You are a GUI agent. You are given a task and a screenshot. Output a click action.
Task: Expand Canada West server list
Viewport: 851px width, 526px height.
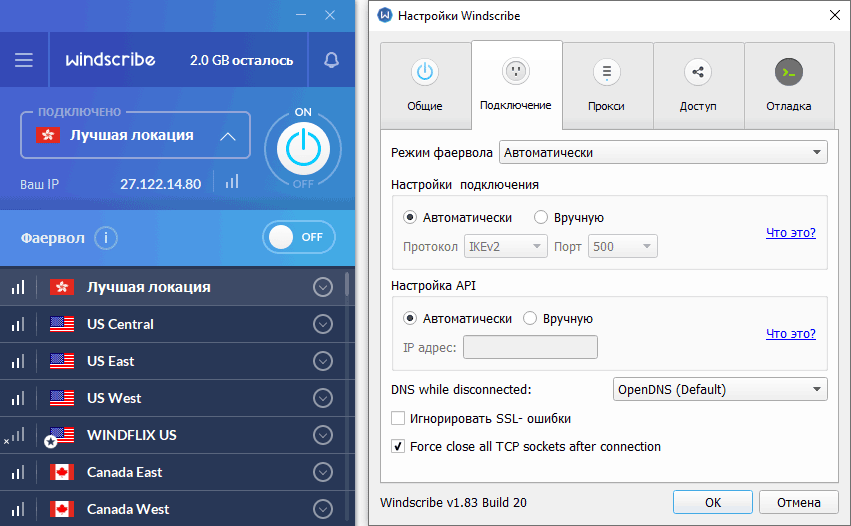323,509
